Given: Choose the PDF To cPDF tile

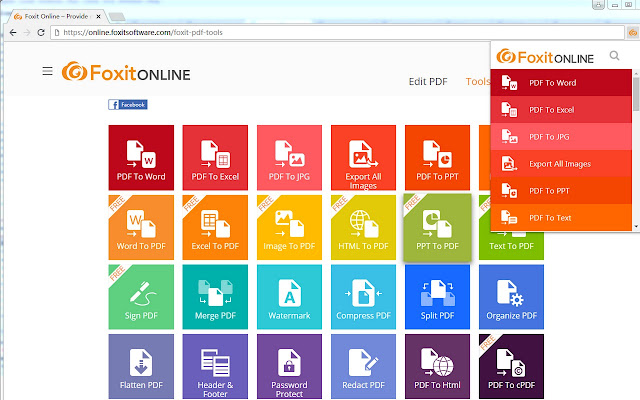Looking at the screenshot, I should coord(511,366).
